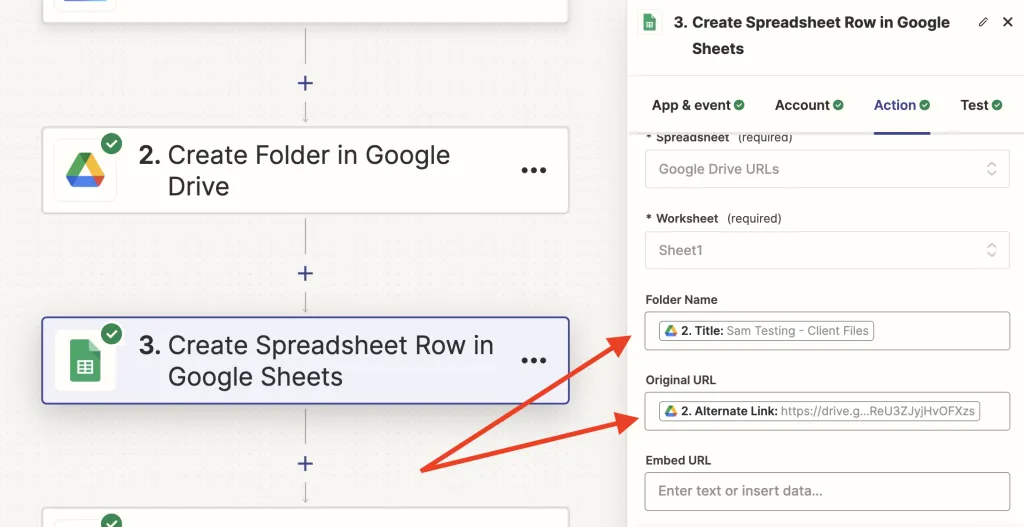Click the Embed URL input field

[827, 491]
